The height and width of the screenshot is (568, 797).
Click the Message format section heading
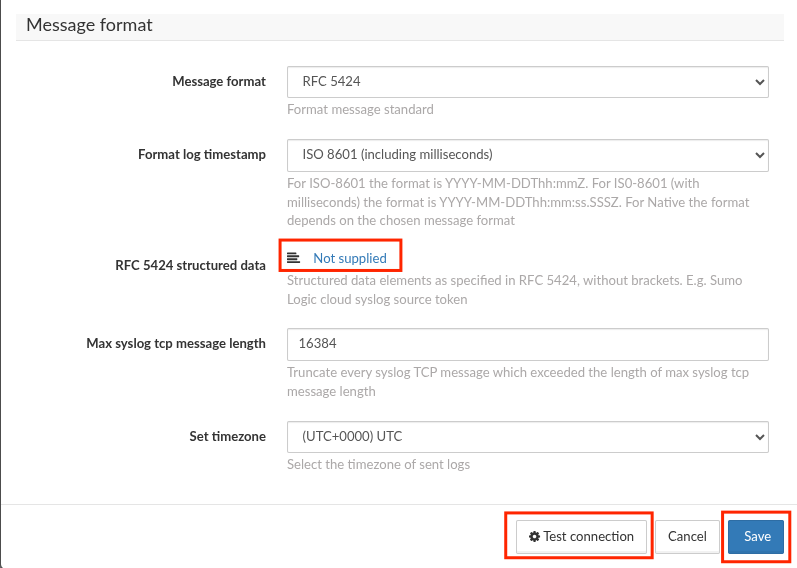pyautogui.click(x=89, y=25)
